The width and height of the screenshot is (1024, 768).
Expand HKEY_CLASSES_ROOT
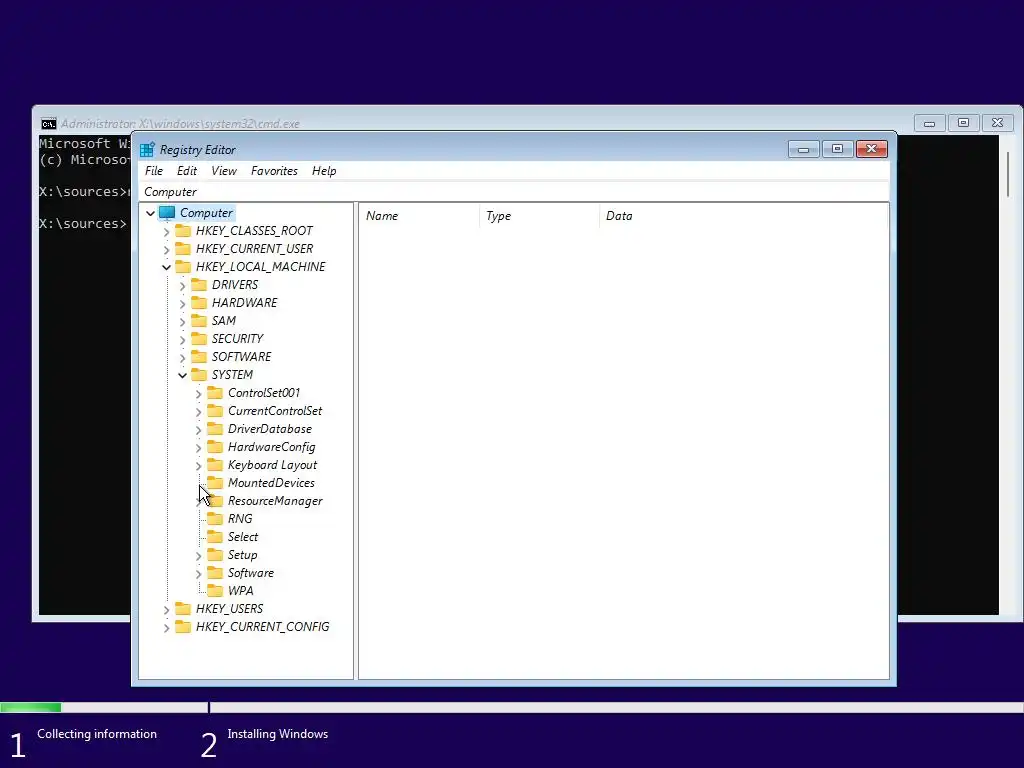coord(167,231)
